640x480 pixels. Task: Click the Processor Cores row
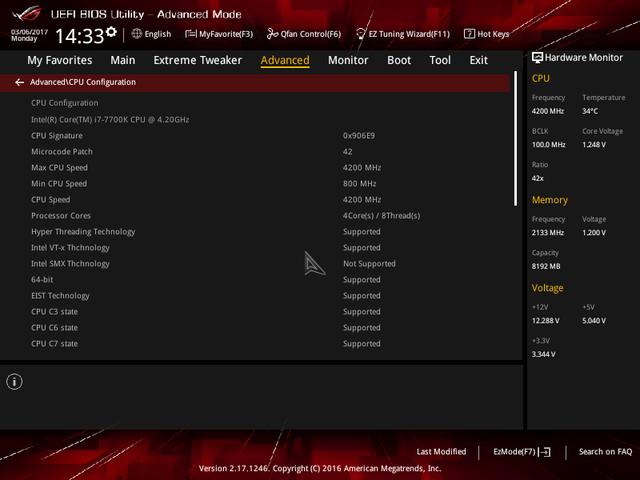click(255, 216)
